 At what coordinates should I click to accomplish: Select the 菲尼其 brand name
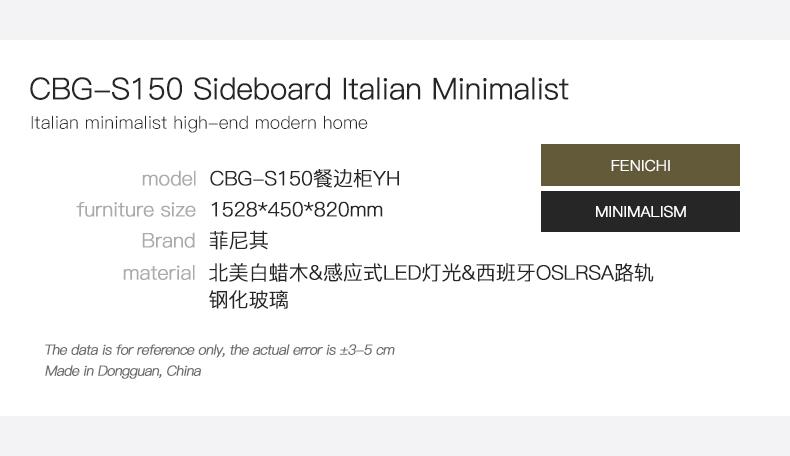click(x=239, y=241)
